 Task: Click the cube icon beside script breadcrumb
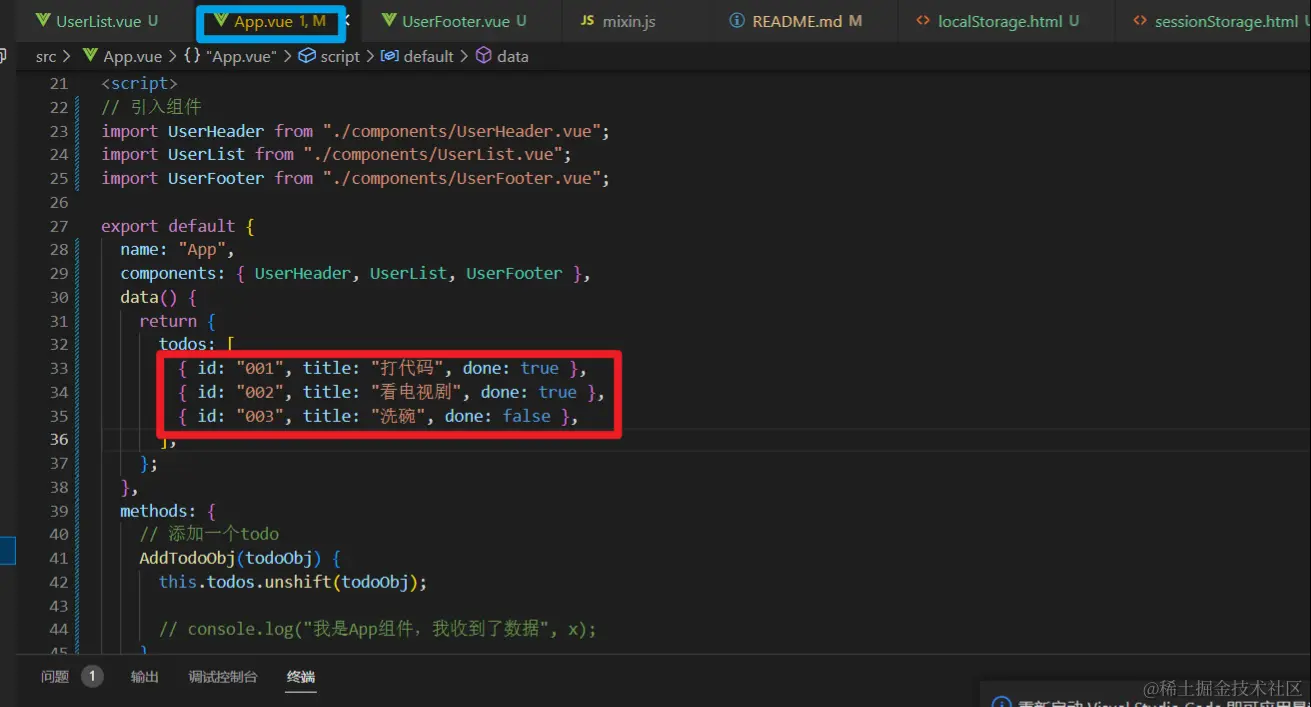tap(308, 56)
